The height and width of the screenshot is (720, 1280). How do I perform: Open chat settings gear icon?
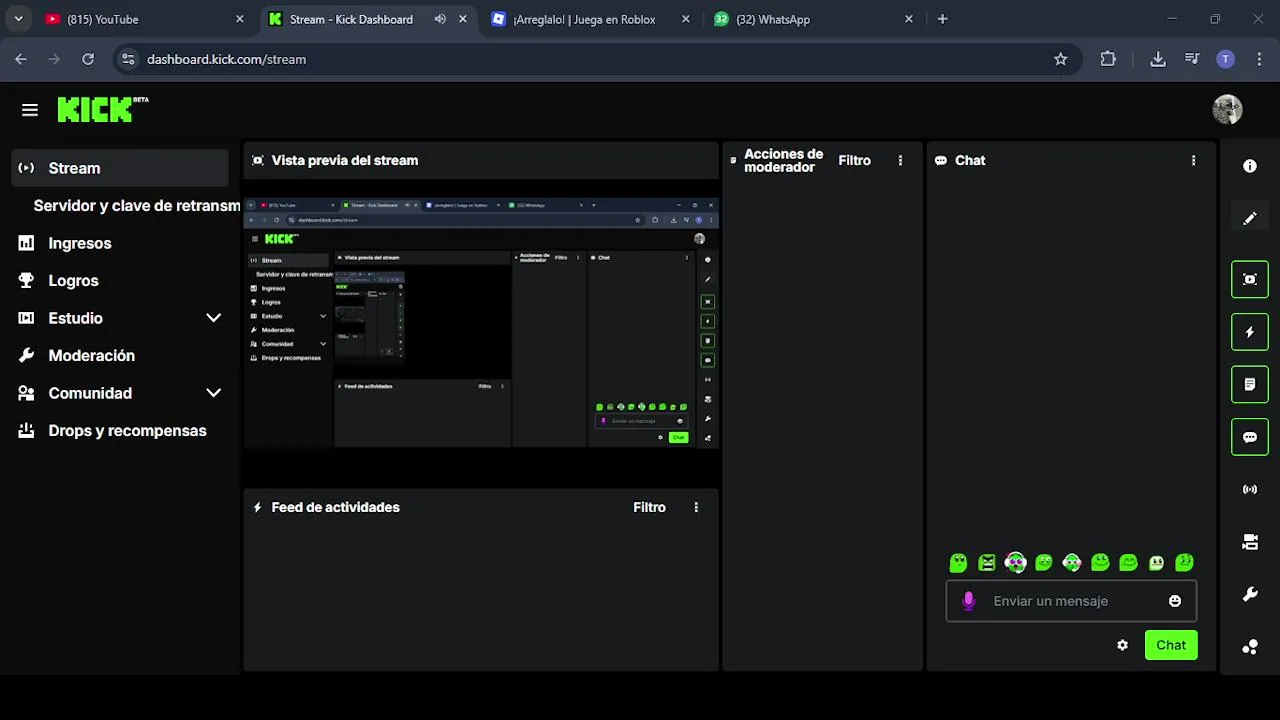click(1122, 645)
